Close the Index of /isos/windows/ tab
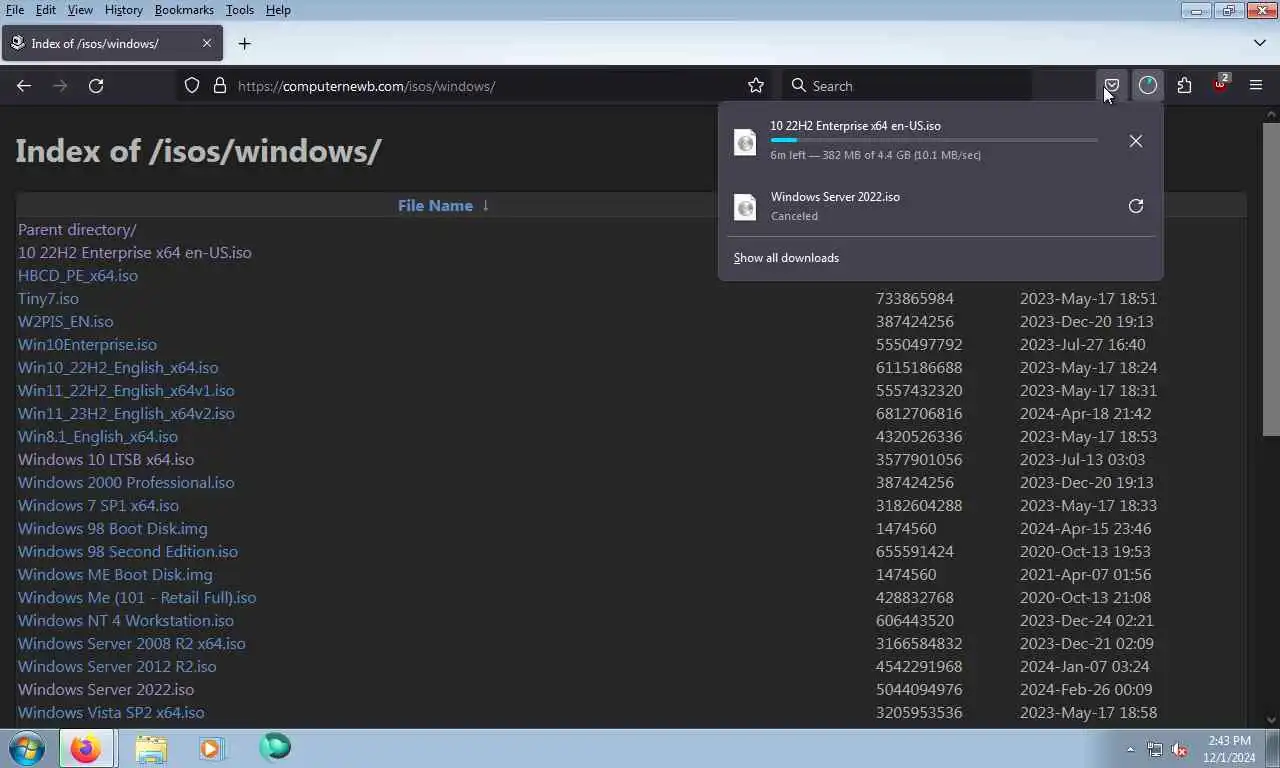The height and width of the screenshot is (768, 1280). click(x=207, y=43)
